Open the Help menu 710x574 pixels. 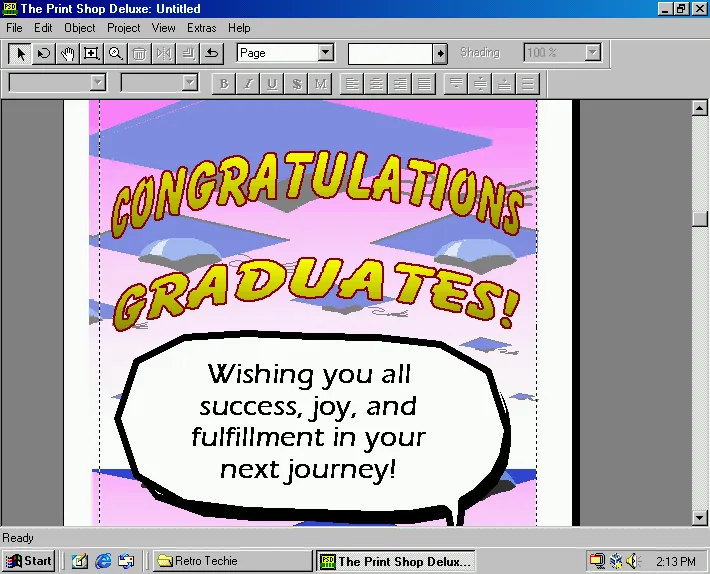pos(239,28)
